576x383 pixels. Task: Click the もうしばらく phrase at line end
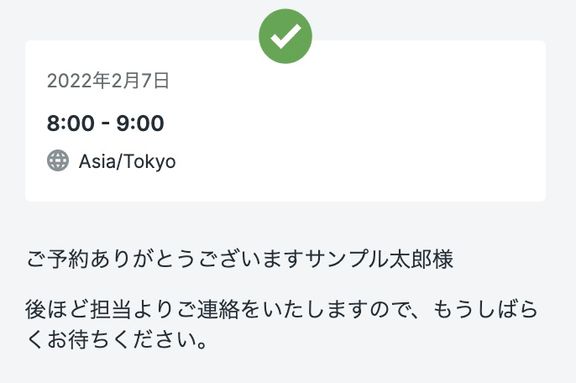486,309
